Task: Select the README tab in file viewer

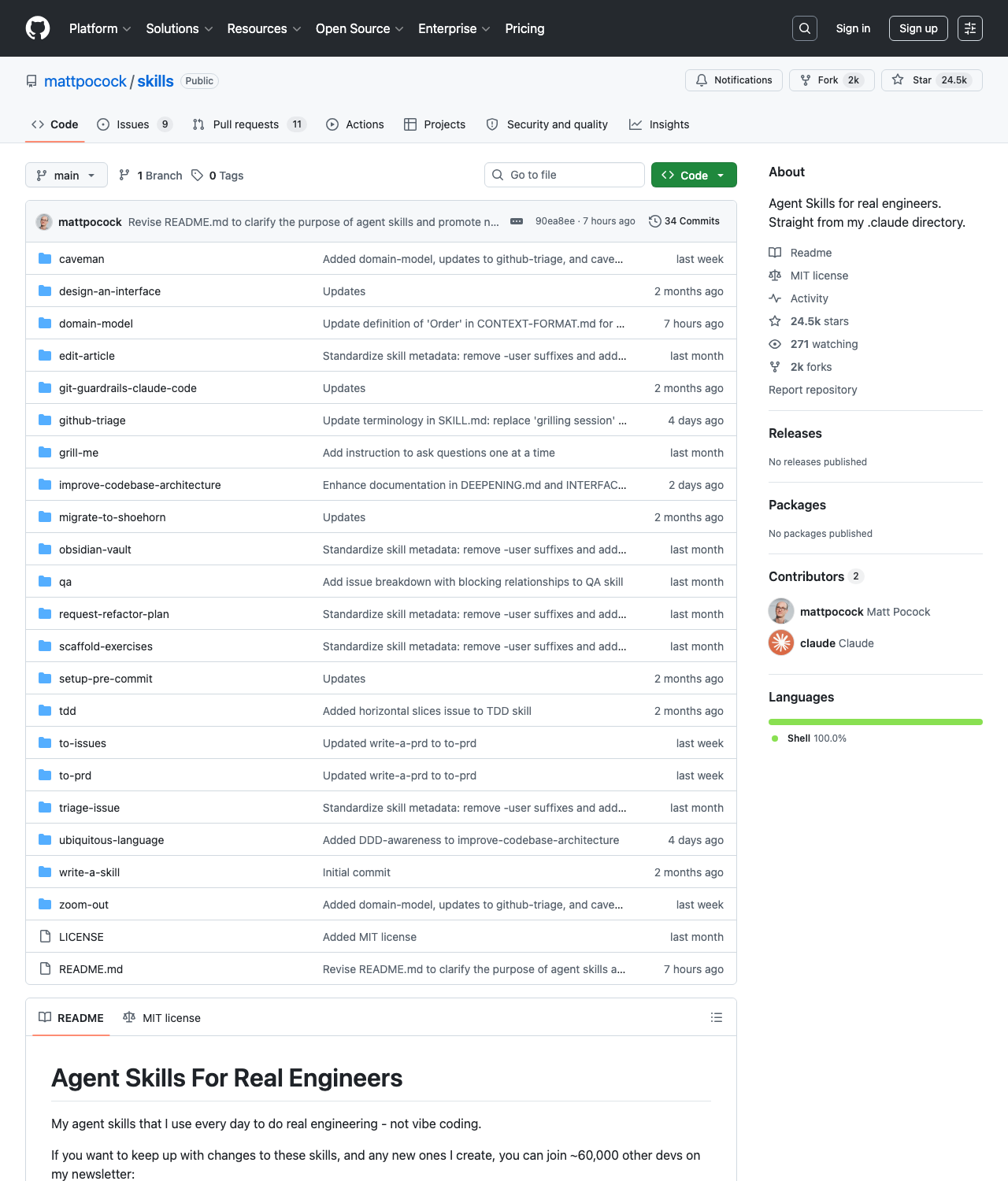Action: pyautogui.click(x=71, y=1018)
